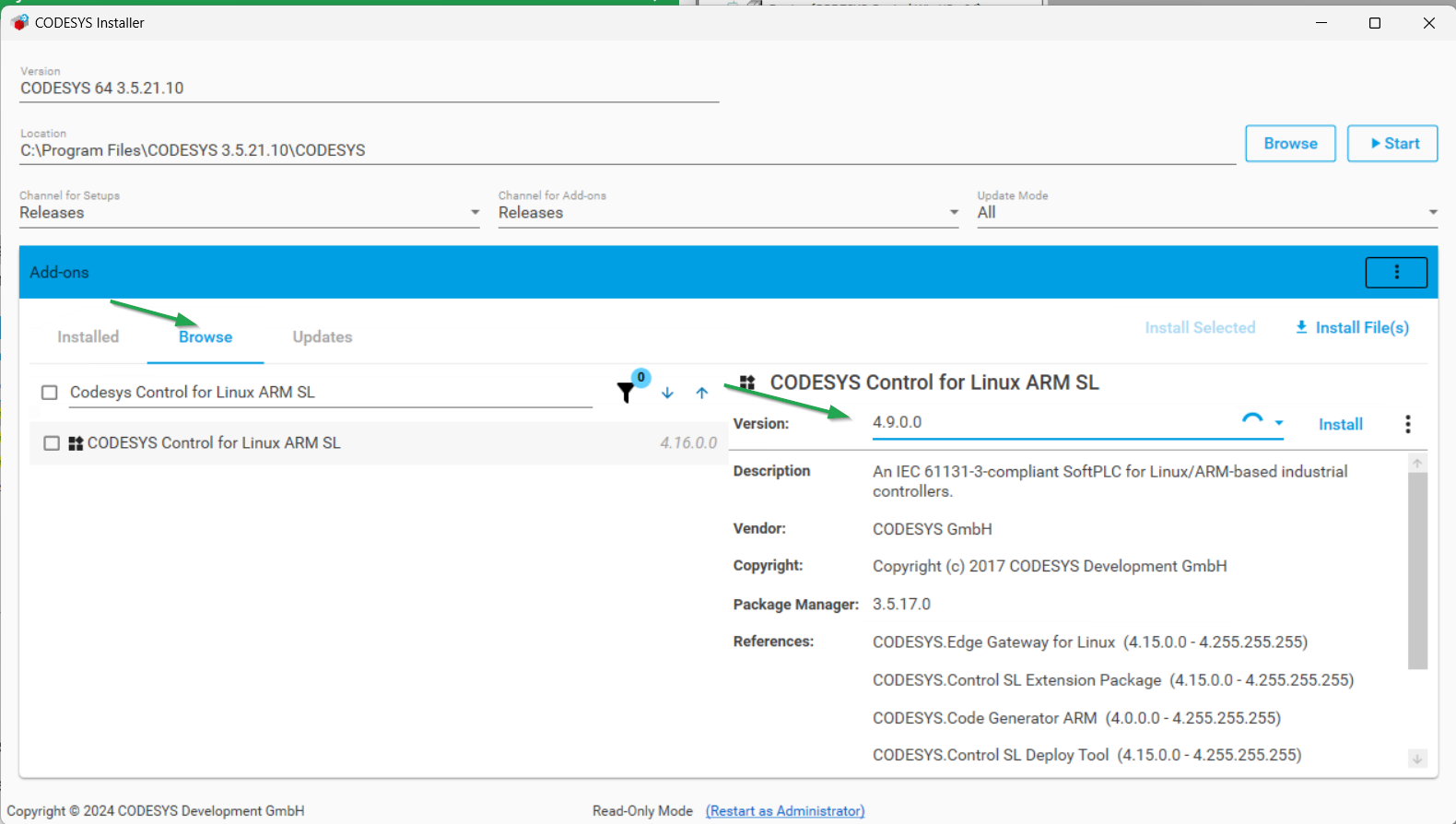Expand the Version 4.9.0.0 dropdown

(x=1279, y=423)
